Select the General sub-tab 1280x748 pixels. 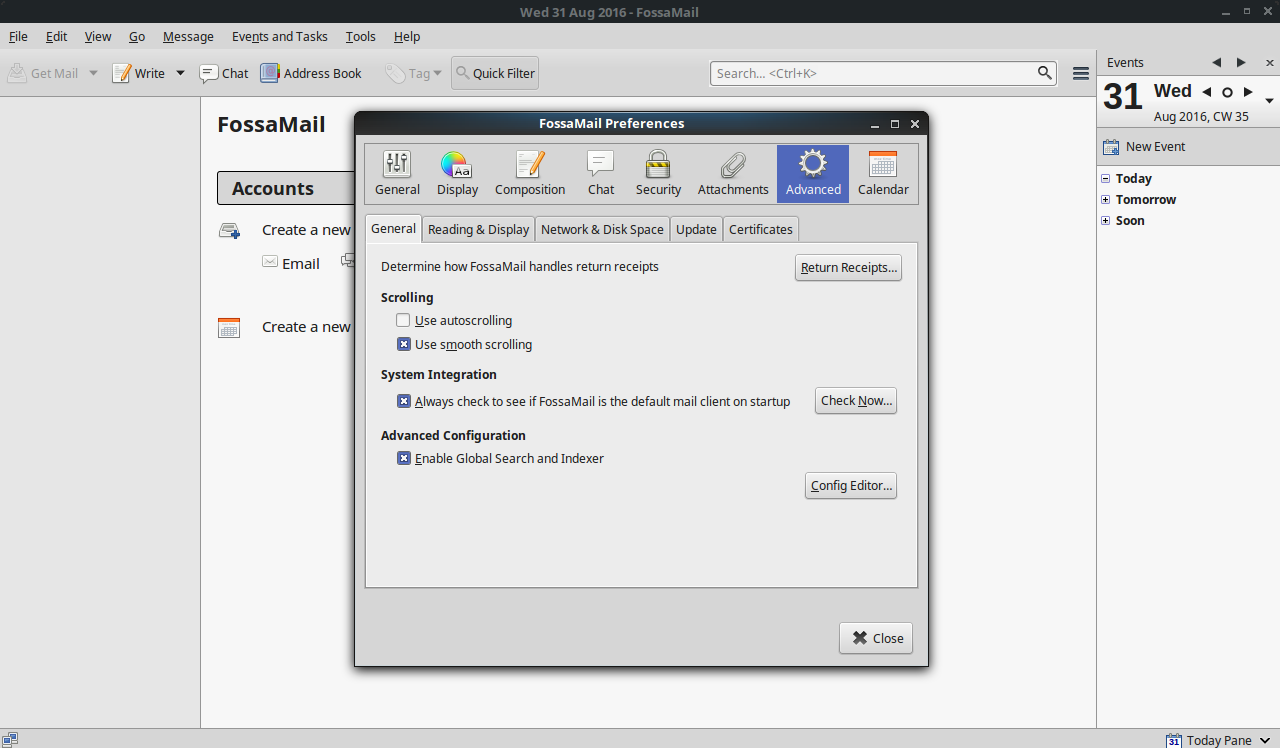tap(393, 228)
